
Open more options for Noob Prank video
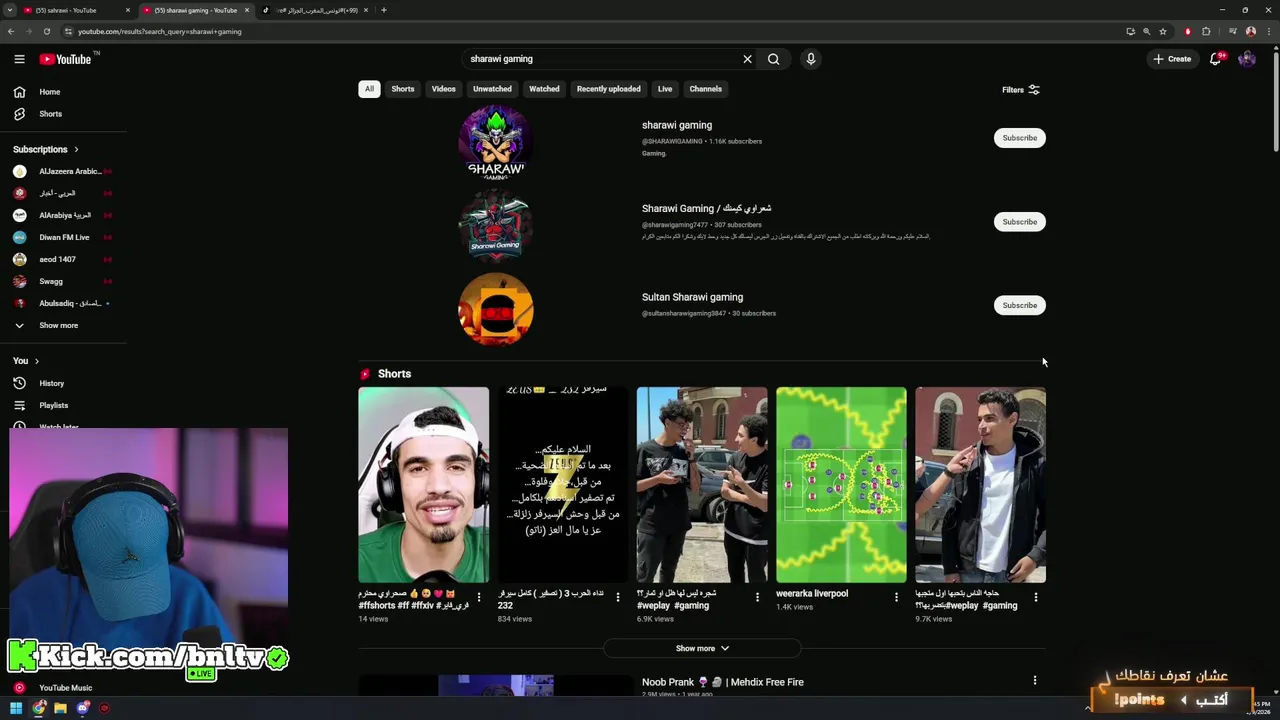tap(1035, 681)
